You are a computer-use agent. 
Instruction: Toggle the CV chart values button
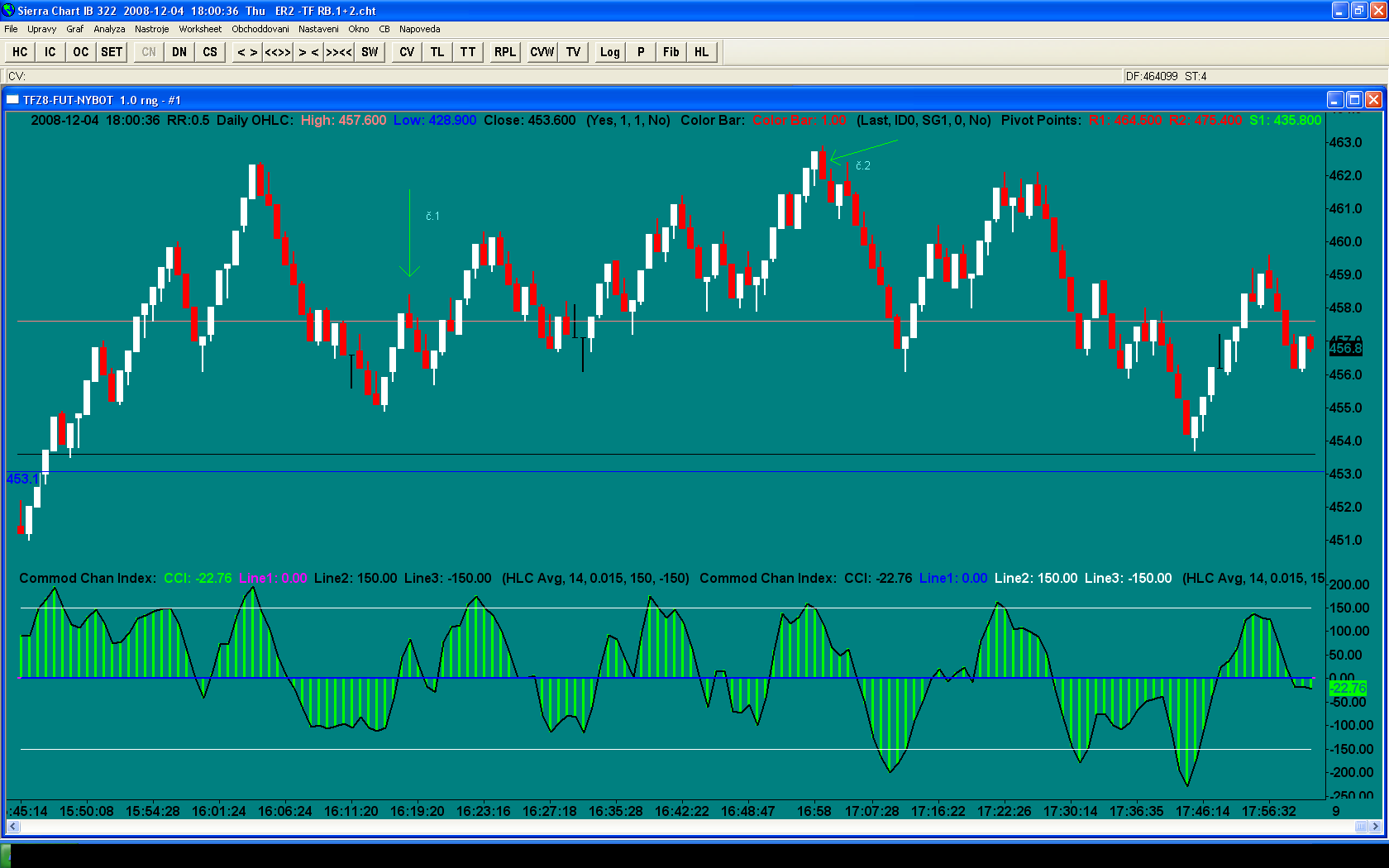pyautogui.click(x=407, y=52)
